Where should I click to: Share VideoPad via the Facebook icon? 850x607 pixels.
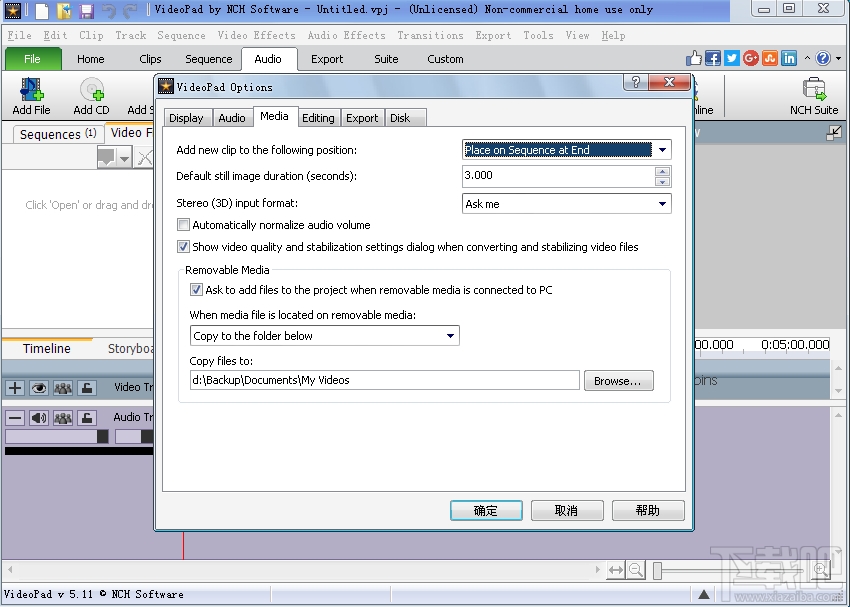(712, 58)
